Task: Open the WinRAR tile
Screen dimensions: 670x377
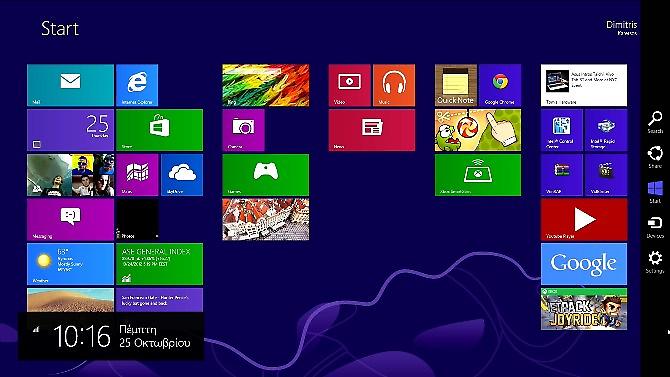Action: tap(562, 175)
